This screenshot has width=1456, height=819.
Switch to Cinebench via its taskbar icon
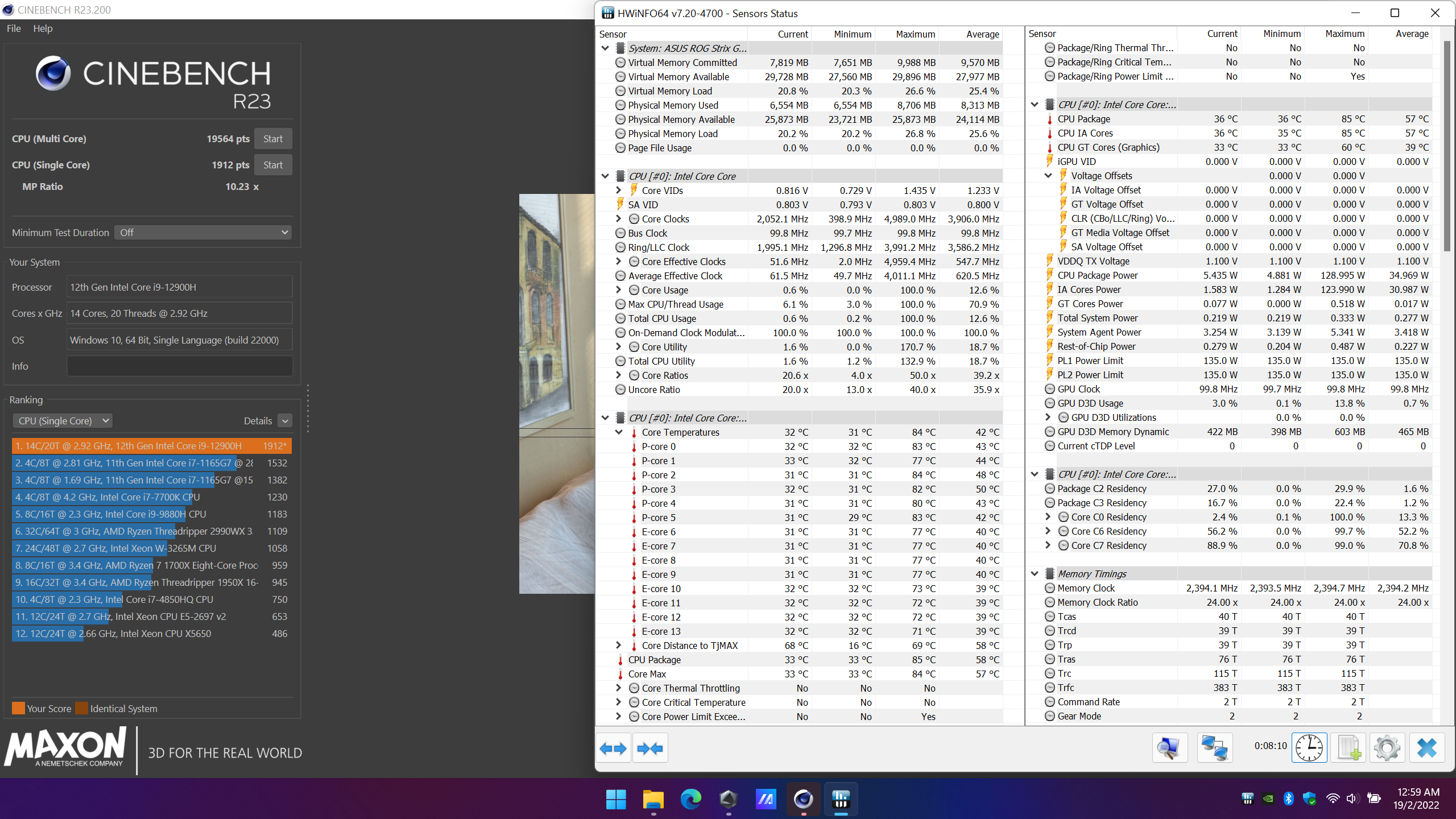[803, 799]
